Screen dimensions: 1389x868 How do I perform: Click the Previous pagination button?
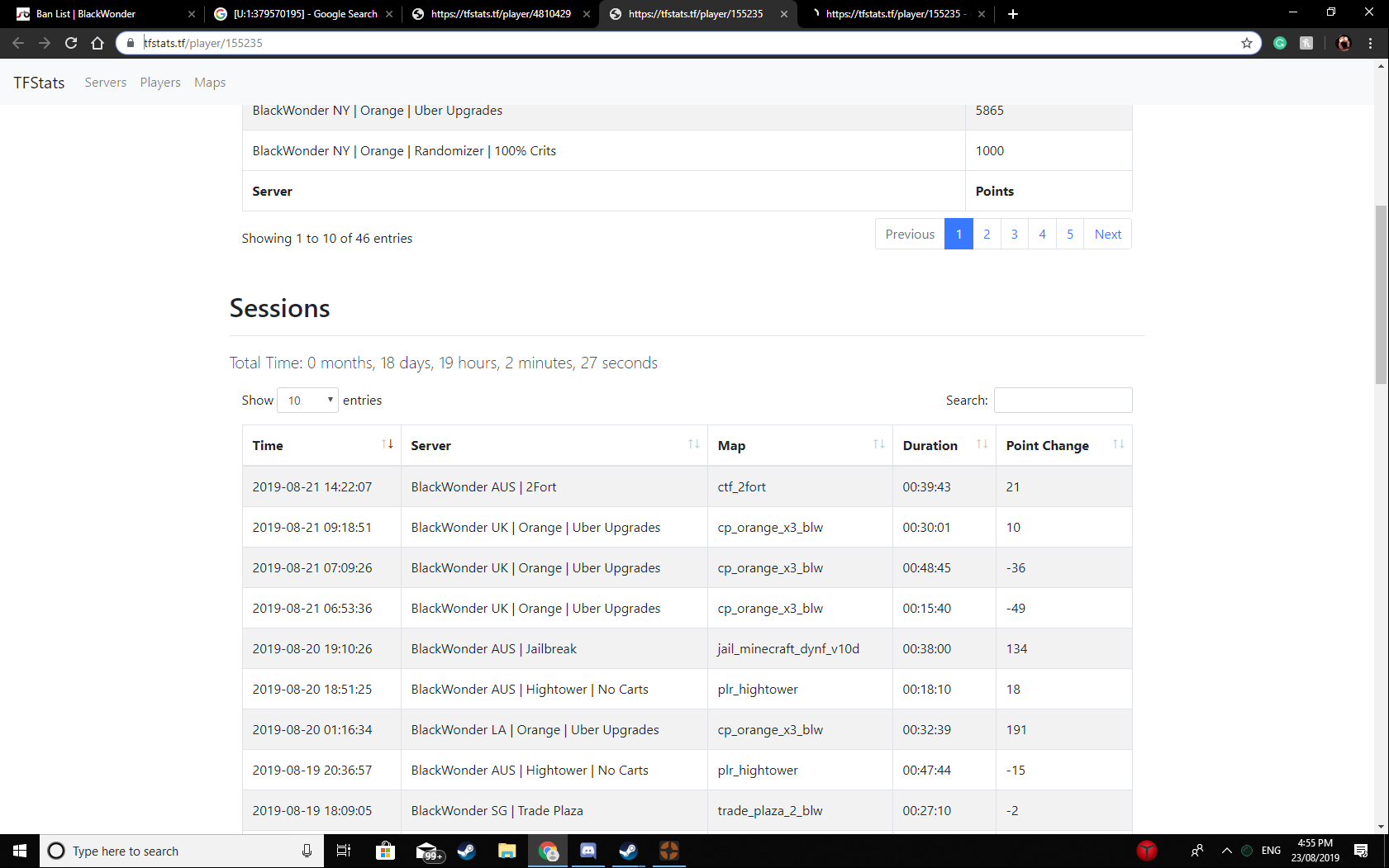pos(910,235)
